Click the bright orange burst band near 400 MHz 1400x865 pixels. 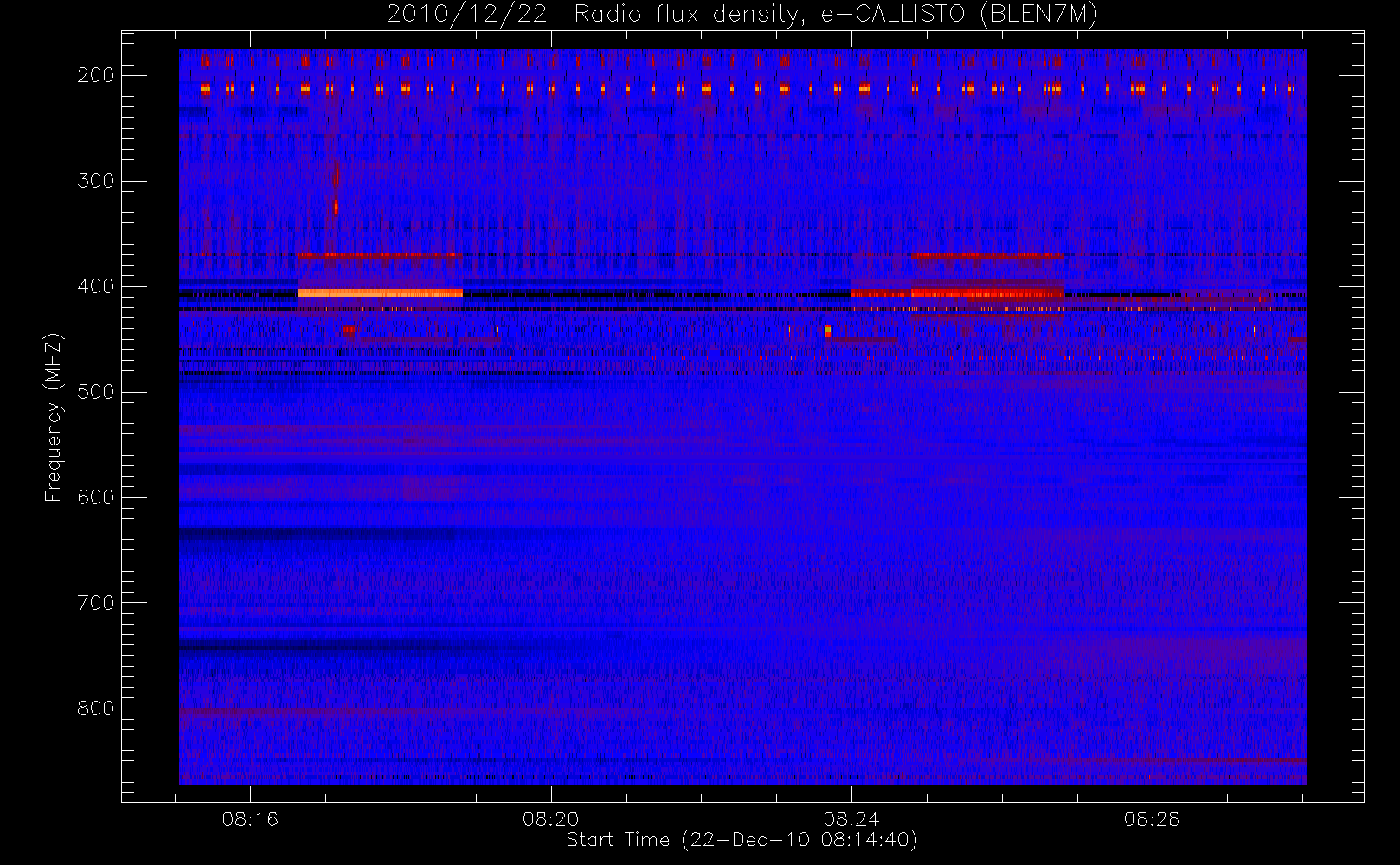coord(380,293)
